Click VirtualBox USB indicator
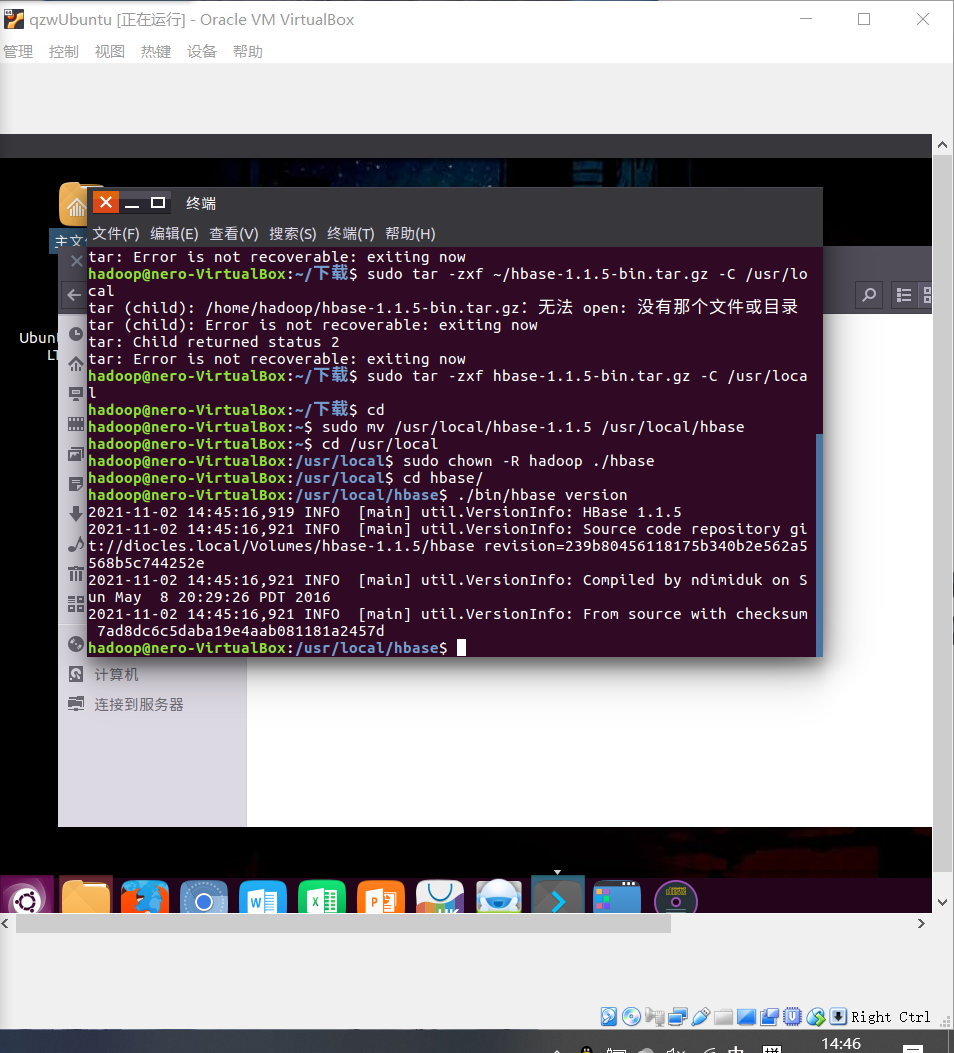954x1053 pixels. (x=700, y=1017)
